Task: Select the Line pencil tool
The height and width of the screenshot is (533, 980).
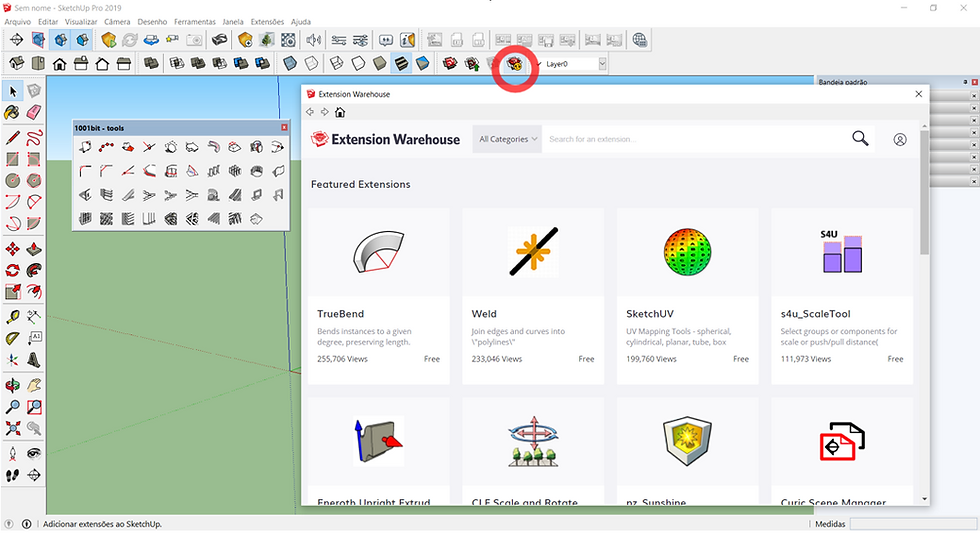Action: pos(12,137)
